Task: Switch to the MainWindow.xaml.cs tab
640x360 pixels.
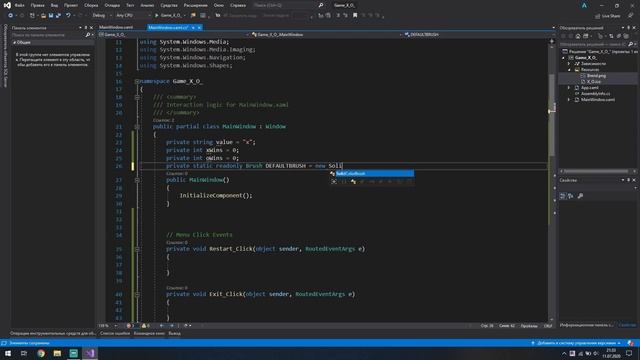Action: 168,27
